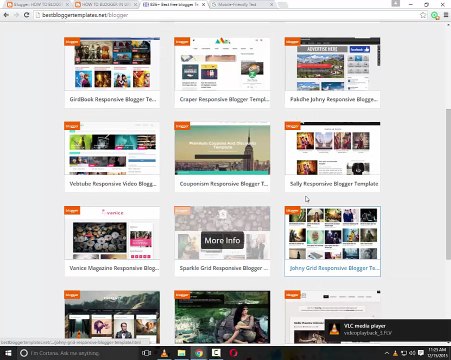Open a new browser tab
Viewport: 451px width, 360px height.
283,5
